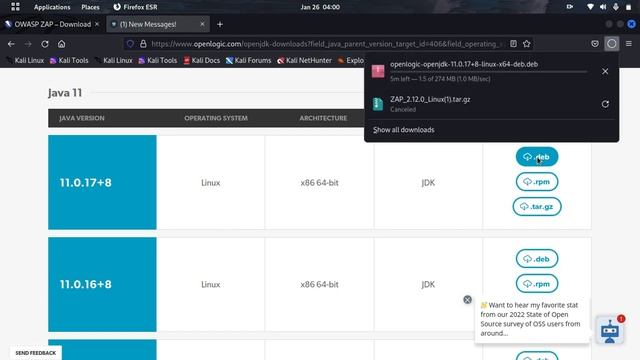640x360 pixels.
Task: Click the Firefox ESR taskbar item
Action: [x=135, y=7]
